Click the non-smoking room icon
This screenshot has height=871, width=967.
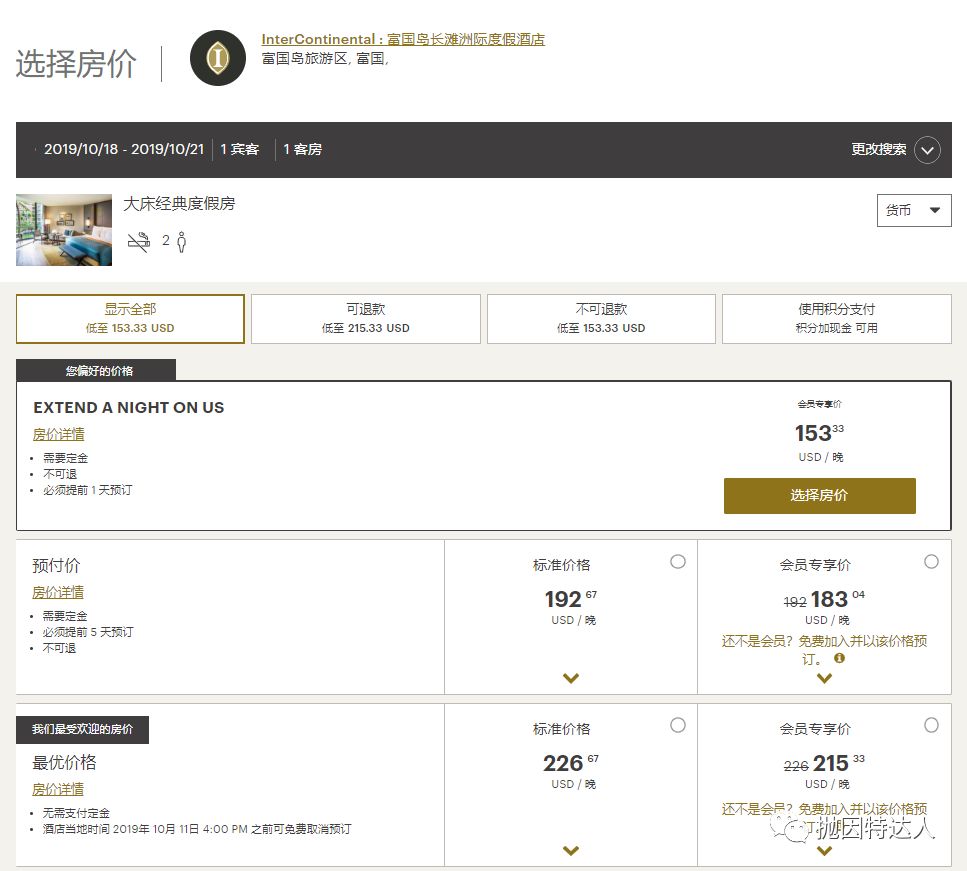[139, 242]
